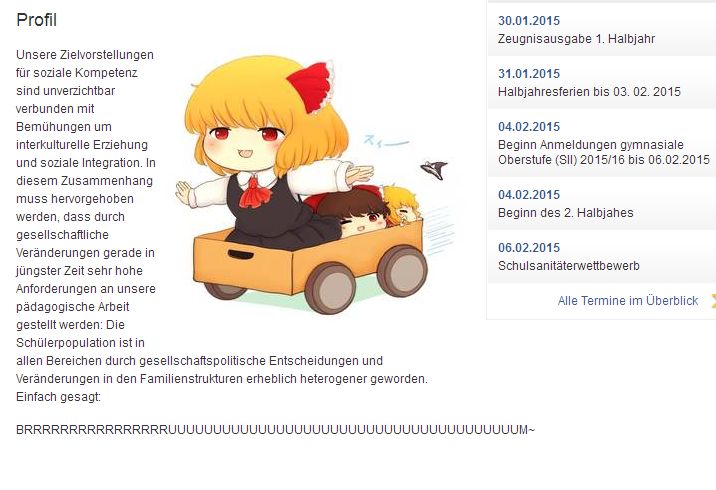Image resolution: width=716 pixels, height=490 pixels.
Task: Click the Profil heading
Action: (x=37, y=20)
